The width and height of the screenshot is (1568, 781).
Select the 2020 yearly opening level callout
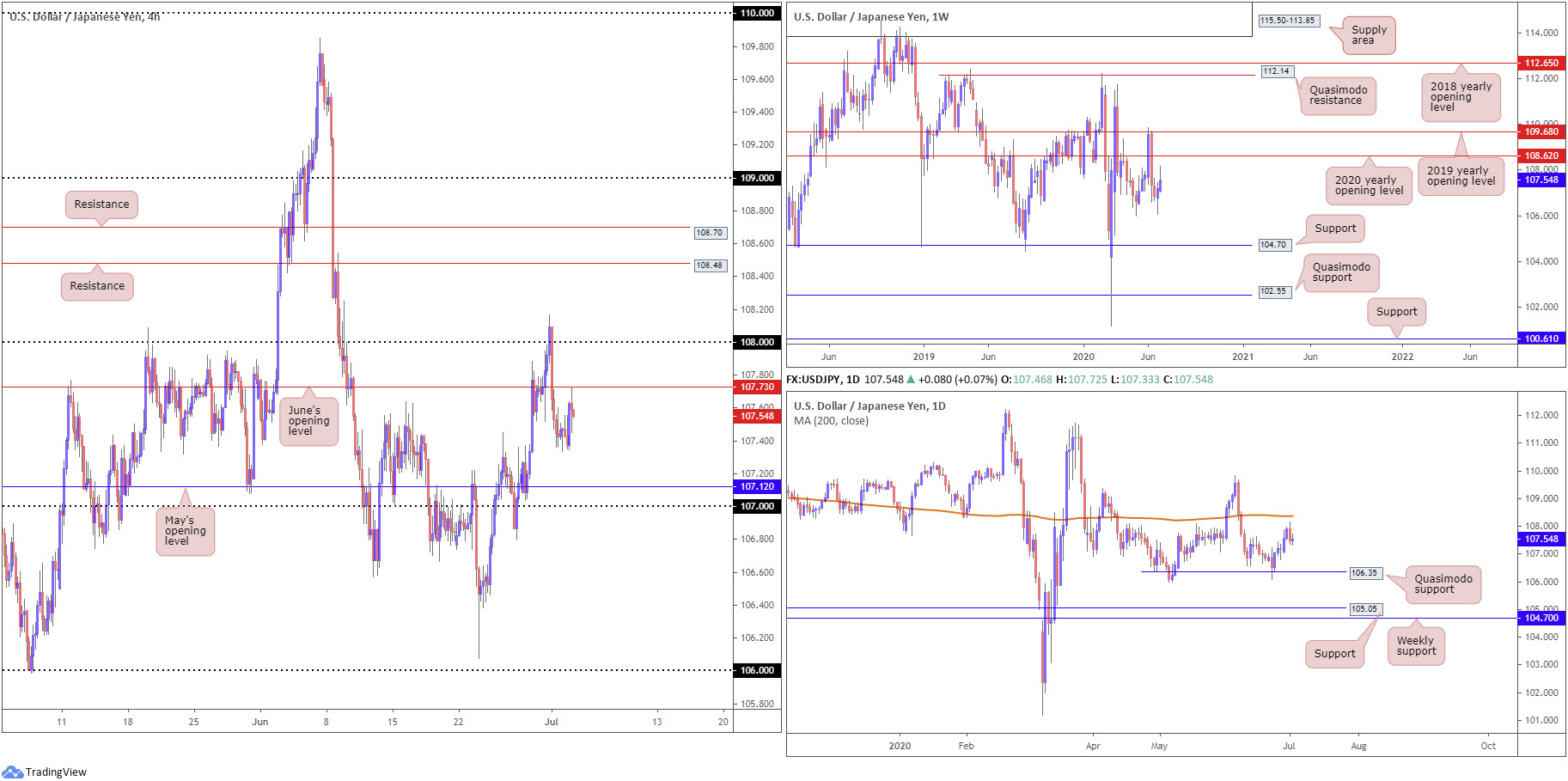[x=1368, y=186]
